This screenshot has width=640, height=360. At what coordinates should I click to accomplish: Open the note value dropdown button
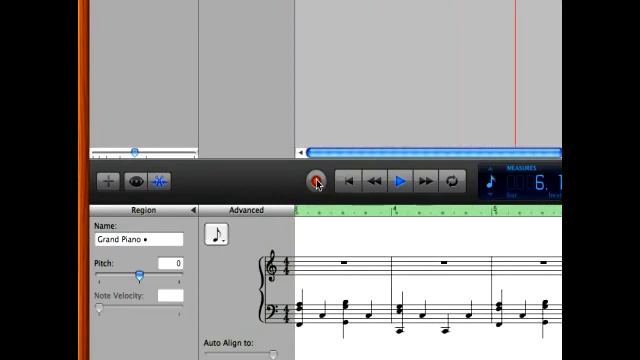[x=216, y=235]
